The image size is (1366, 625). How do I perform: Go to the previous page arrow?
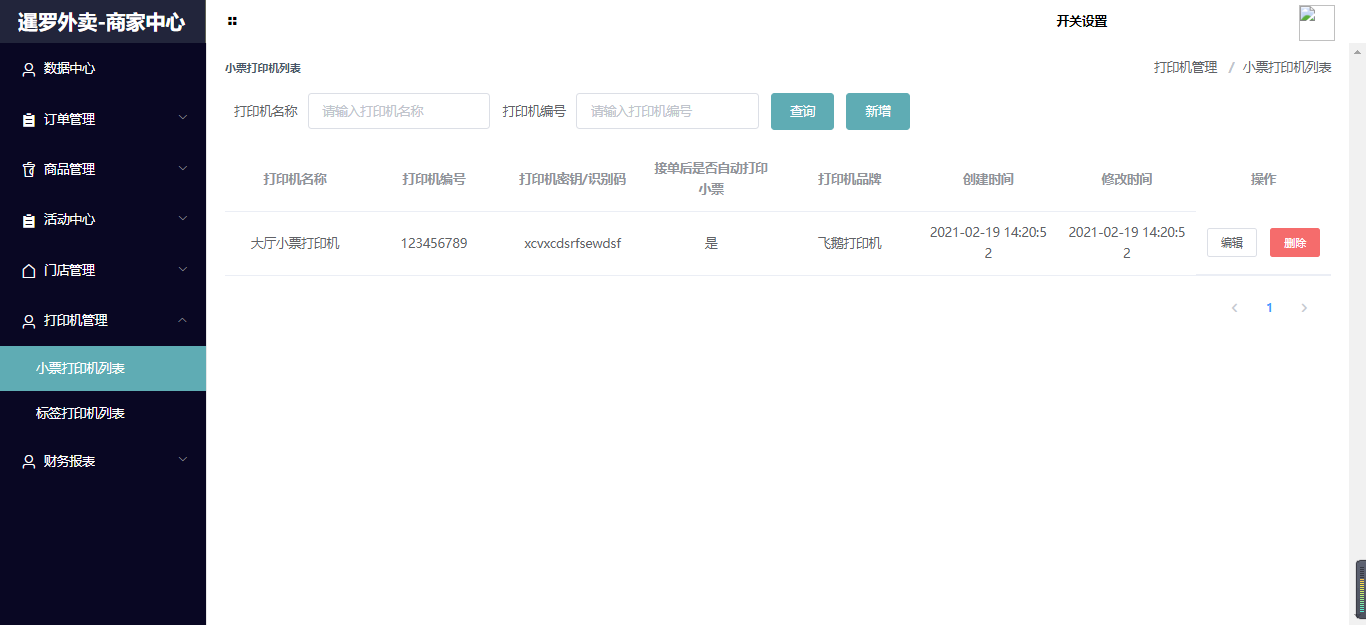point(1234,308)
